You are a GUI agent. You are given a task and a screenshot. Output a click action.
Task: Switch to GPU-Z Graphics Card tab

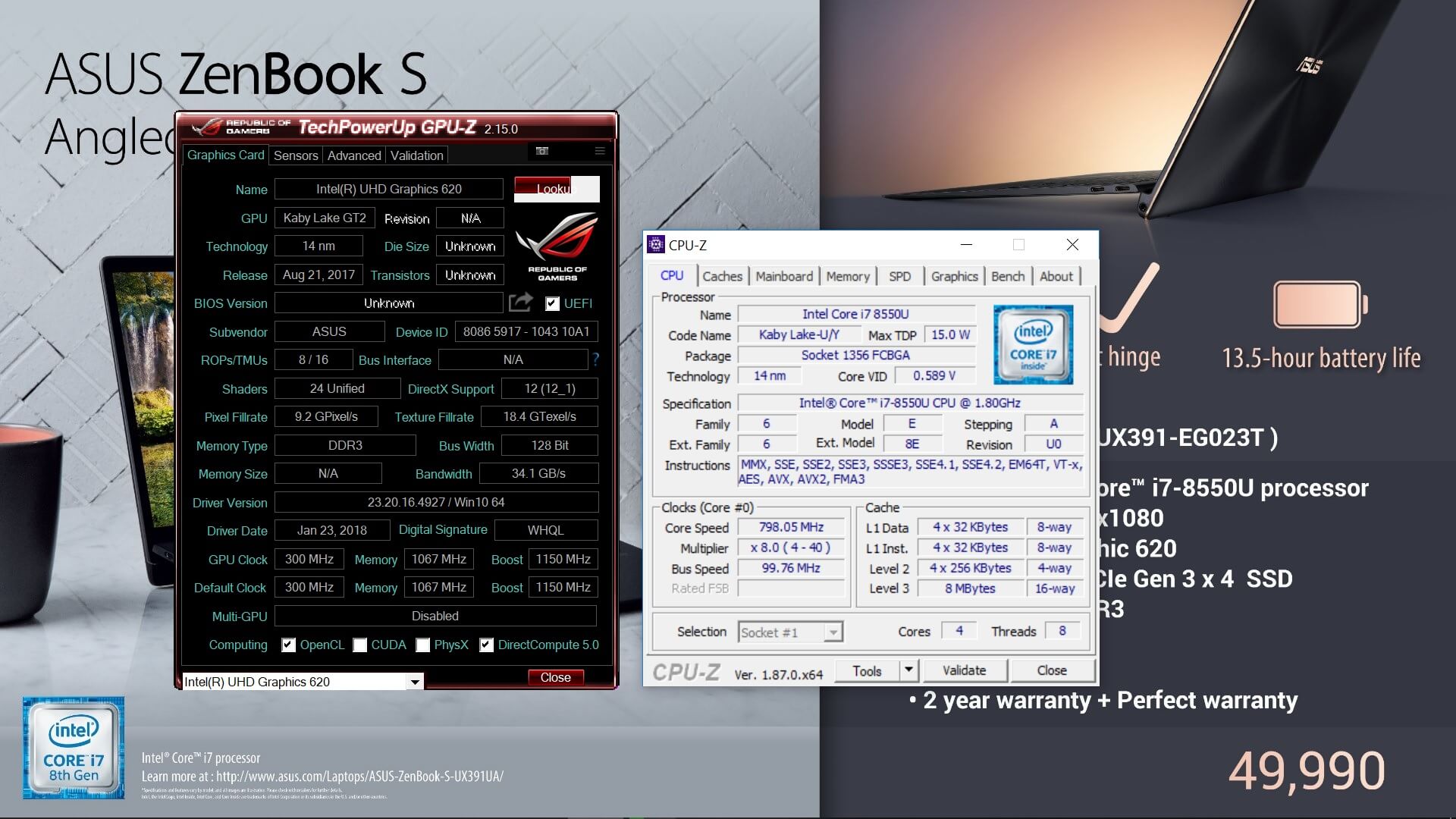(225, 155)
